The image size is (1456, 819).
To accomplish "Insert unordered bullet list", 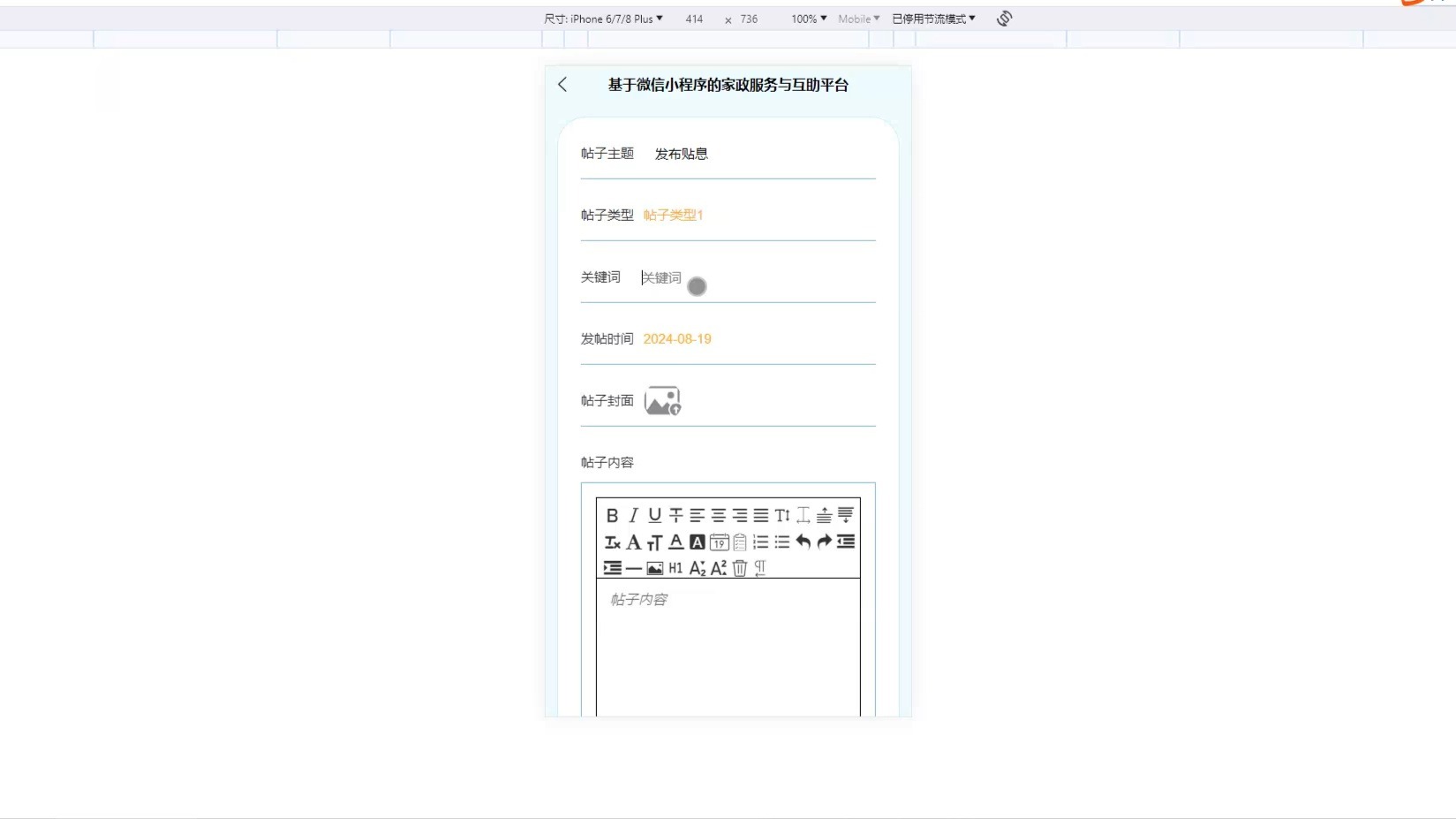I will 781,542.
